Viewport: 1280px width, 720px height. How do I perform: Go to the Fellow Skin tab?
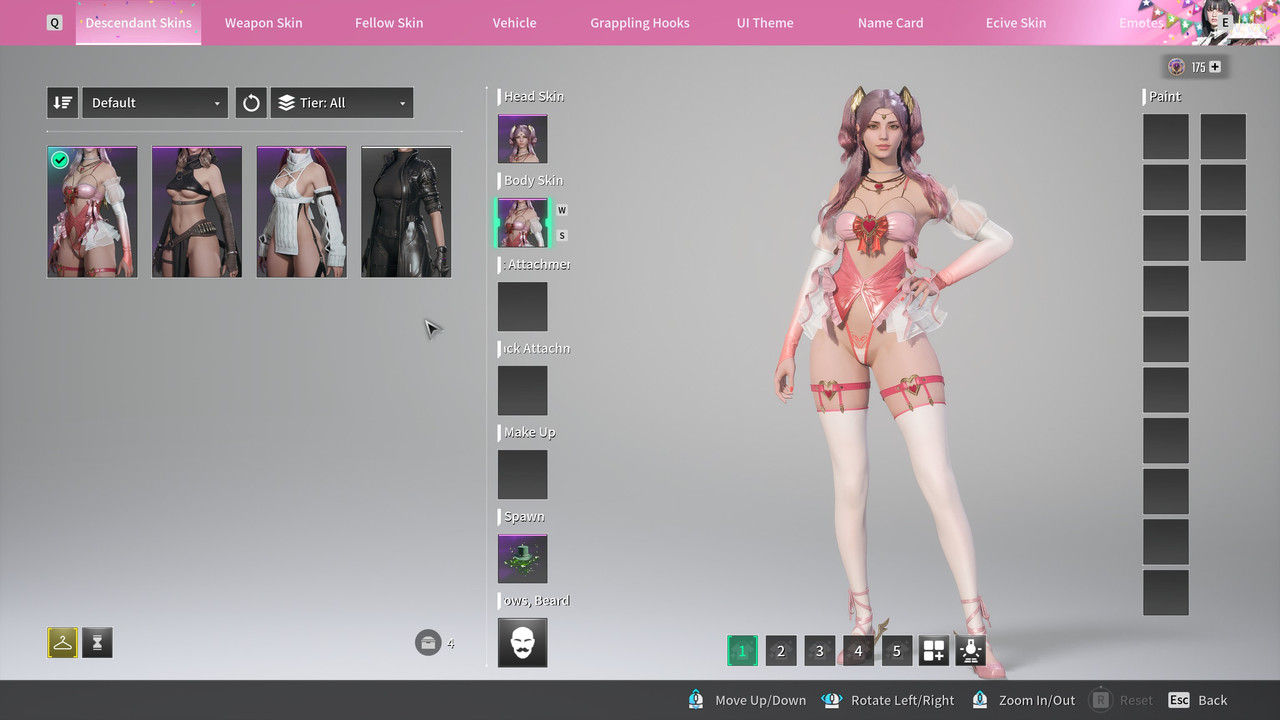click(389, 23)
